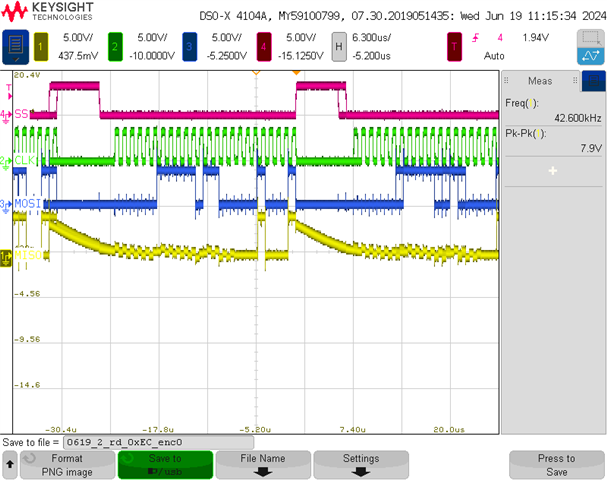The width and height of the screenshot is (607, 480).
Task: Click channel 4 offset -15.1250V value
Action: pos(301,56)
